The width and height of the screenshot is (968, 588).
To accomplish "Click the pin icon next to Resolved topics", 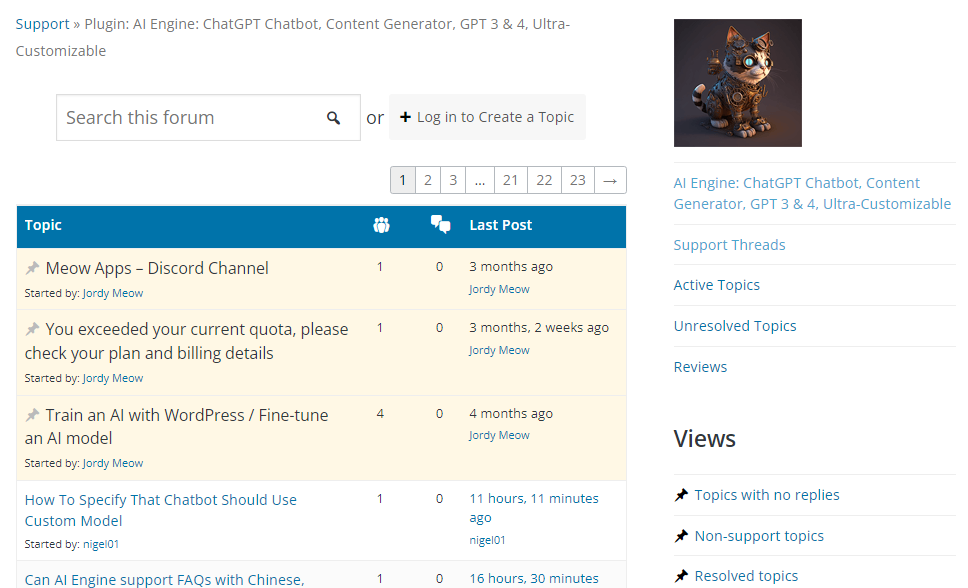I will (681, 576).
